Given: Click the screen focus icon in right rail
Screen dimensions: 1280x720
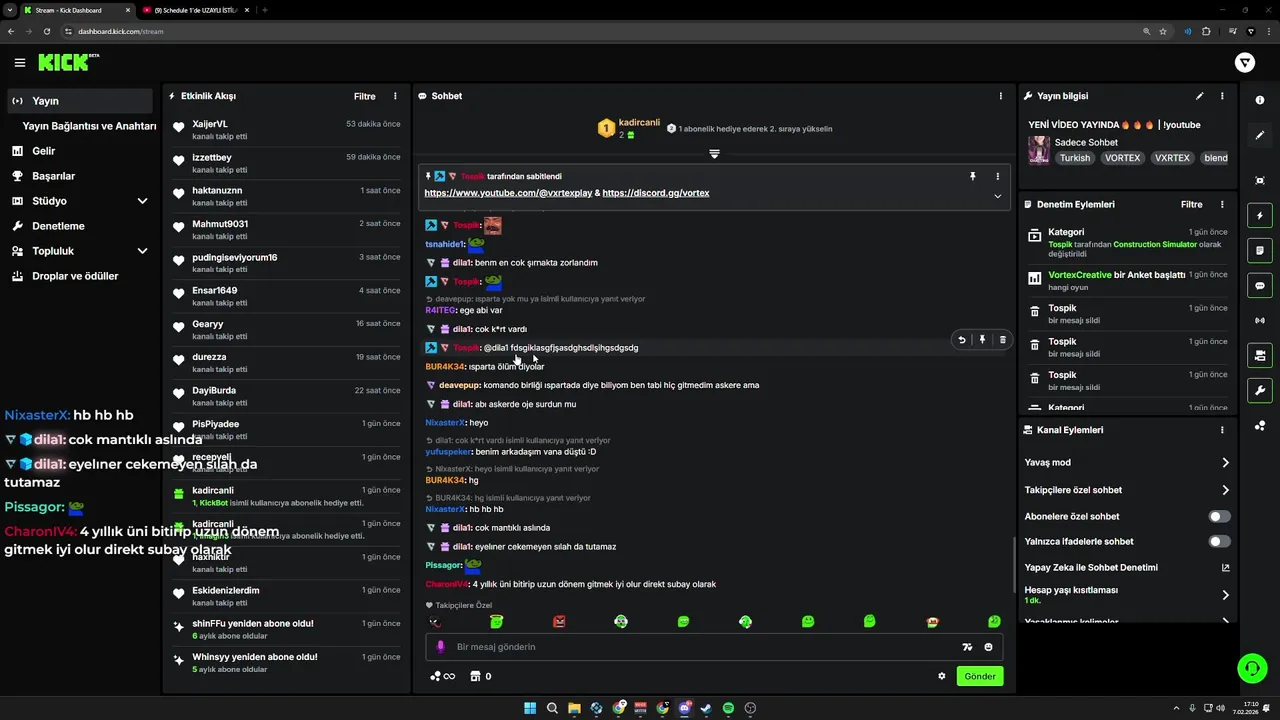Looking at the screenshot, I should point(1260,180).
